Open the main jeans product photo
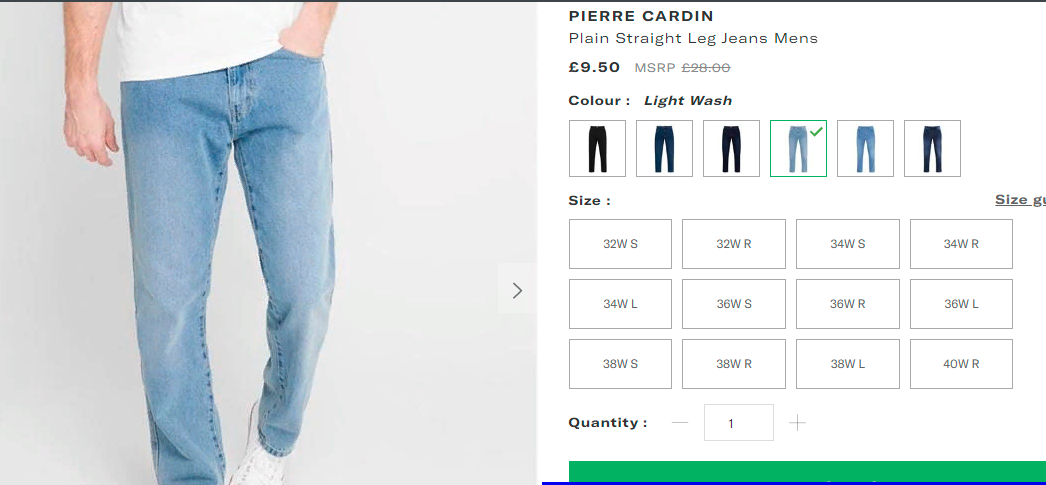 point(268,243)
